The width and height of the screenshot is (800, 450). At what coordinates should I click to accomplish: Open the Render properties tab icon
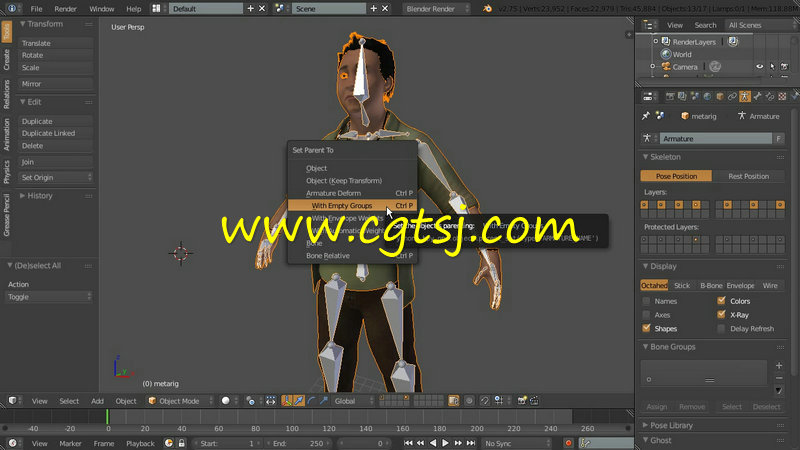(670, 96)
